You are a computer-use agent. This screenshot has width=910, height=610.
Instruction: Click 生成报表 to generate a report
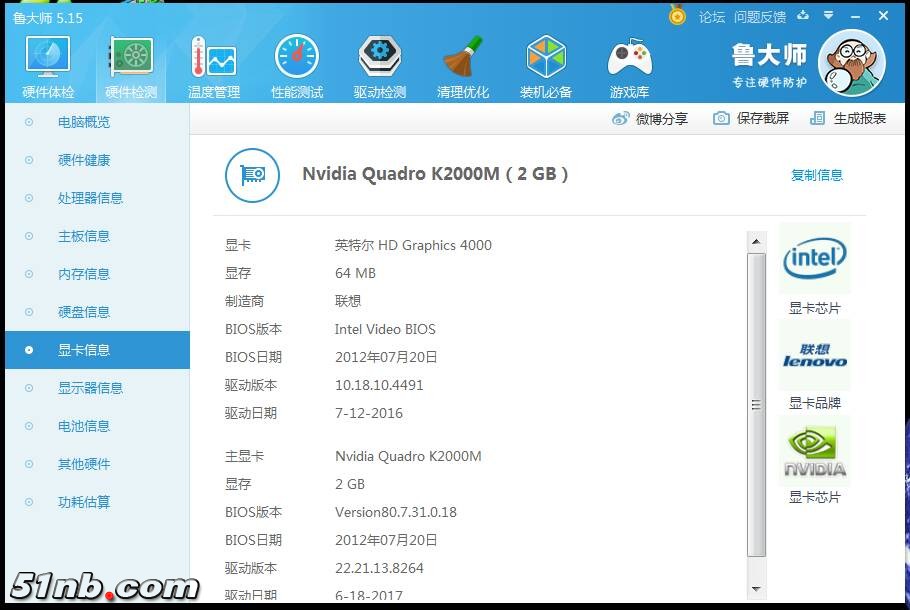tap(848, 118)
